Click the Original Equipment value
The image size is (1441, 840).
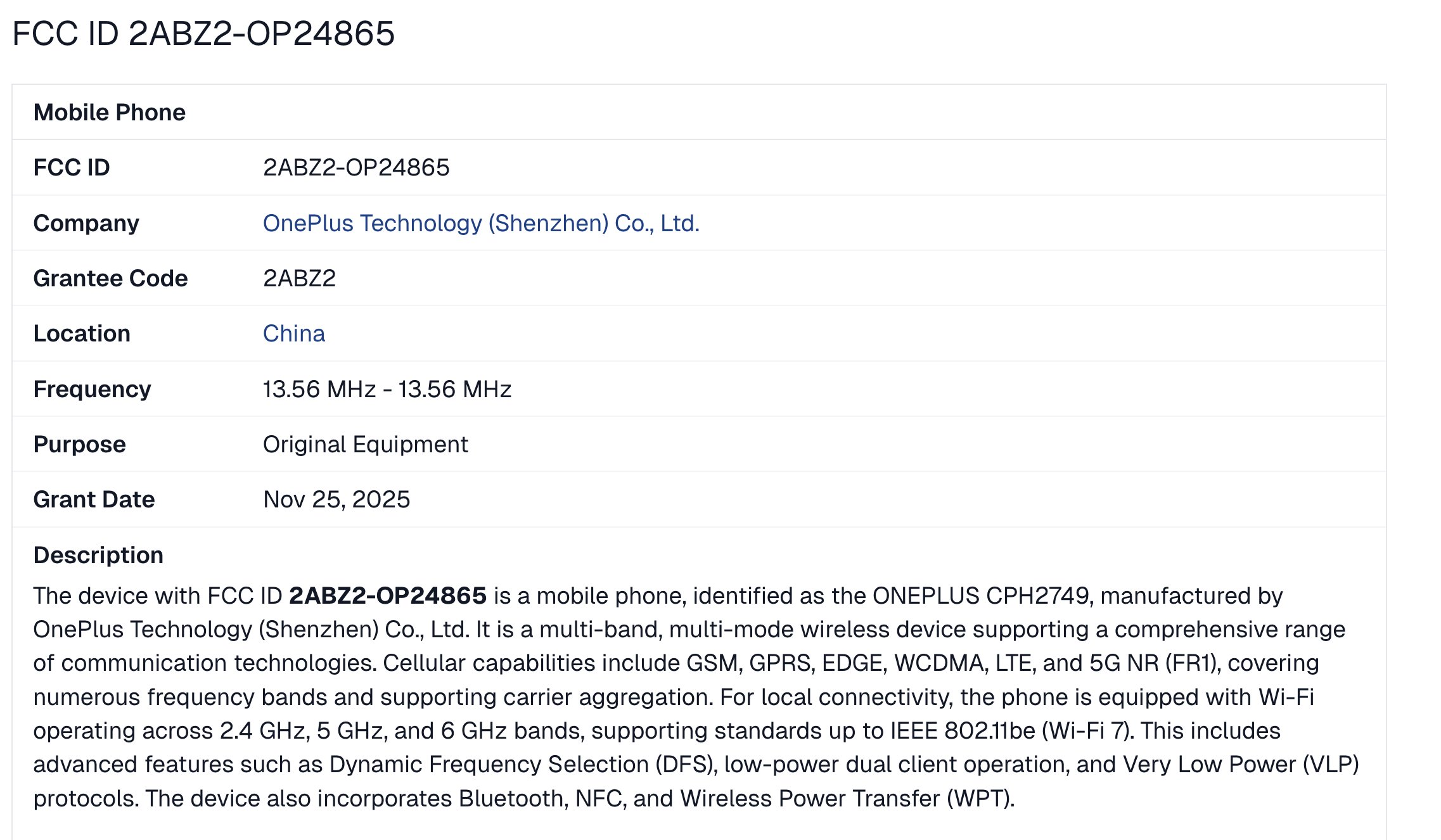(x=365, y=444)
